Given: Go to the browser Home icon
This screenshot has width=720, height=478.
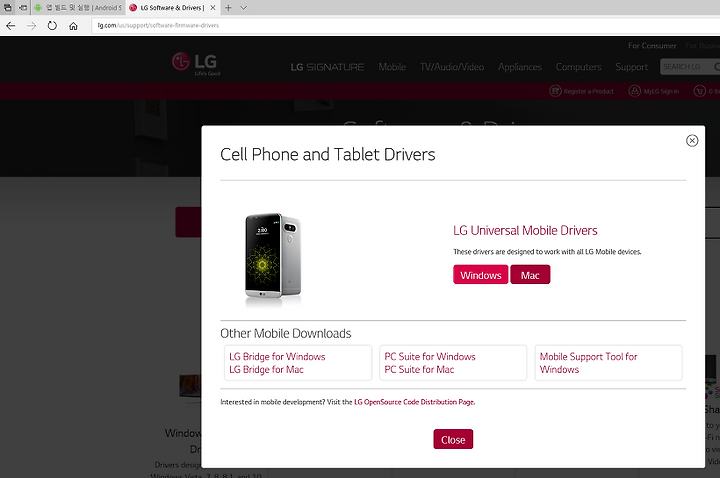Looking at the screenshot, I should coord(73,26).
